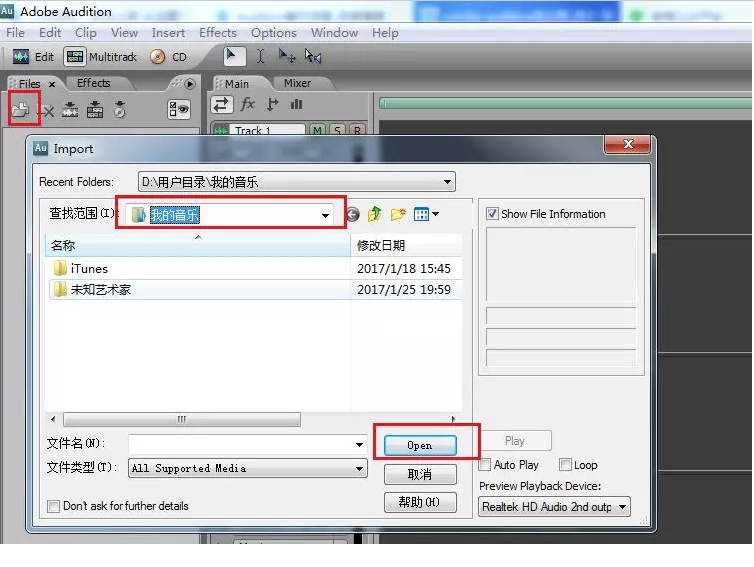
Task: Click the Inputs/Outputs arrows icon
Action: tap(222, 104)
